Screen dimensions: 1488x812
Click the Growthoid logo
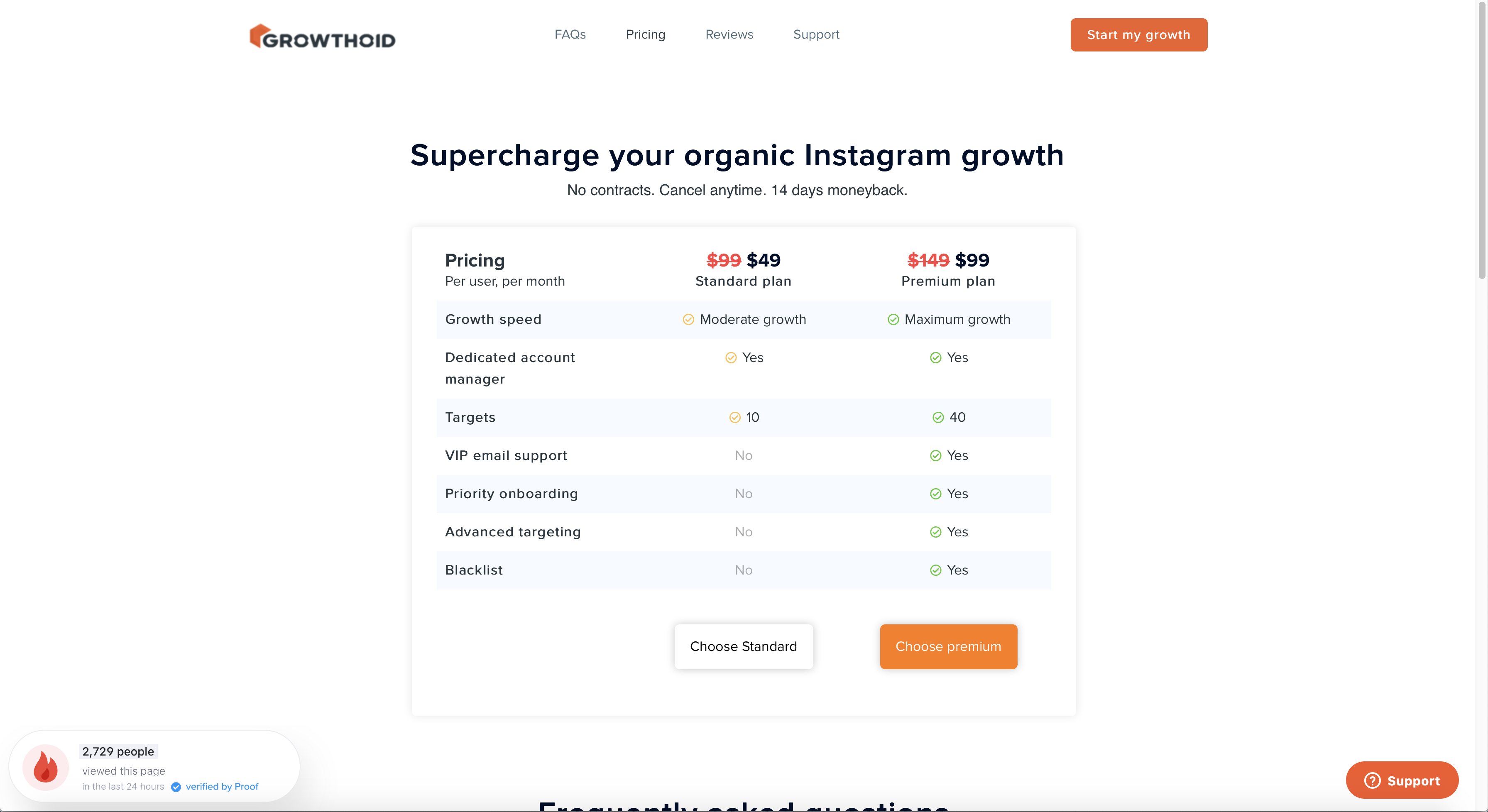322,37
